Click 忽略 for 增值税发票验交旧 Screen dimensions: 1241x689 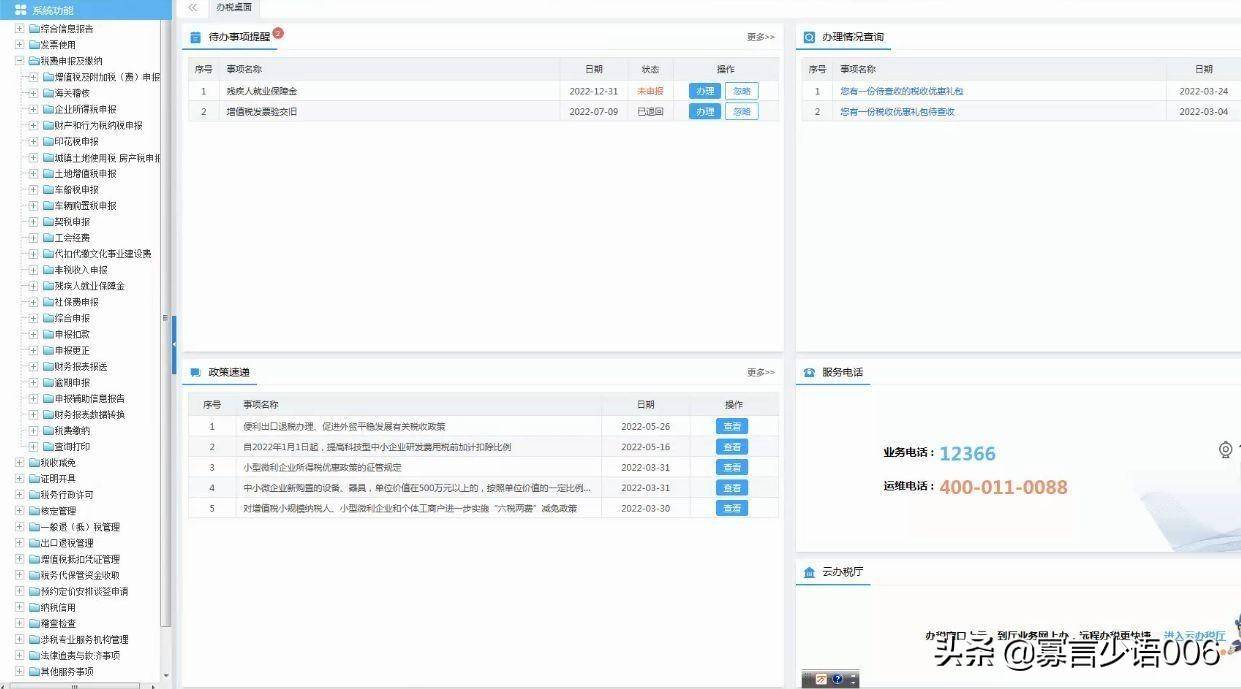pos(741,112)
